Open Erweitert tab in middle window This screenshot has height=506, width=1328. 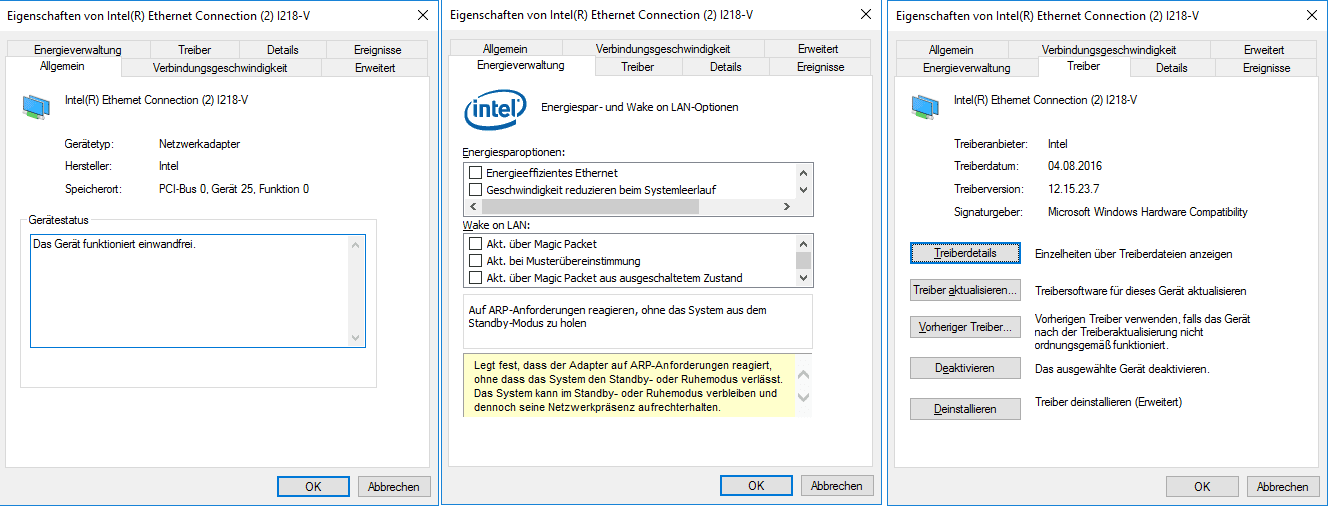click(818, 49)
